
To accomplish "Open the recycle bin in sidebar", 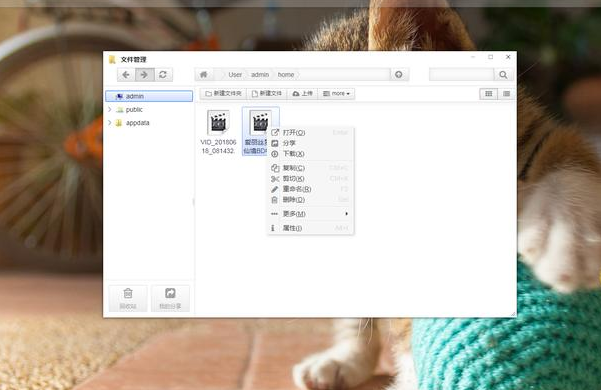I will tap(128, 298).
